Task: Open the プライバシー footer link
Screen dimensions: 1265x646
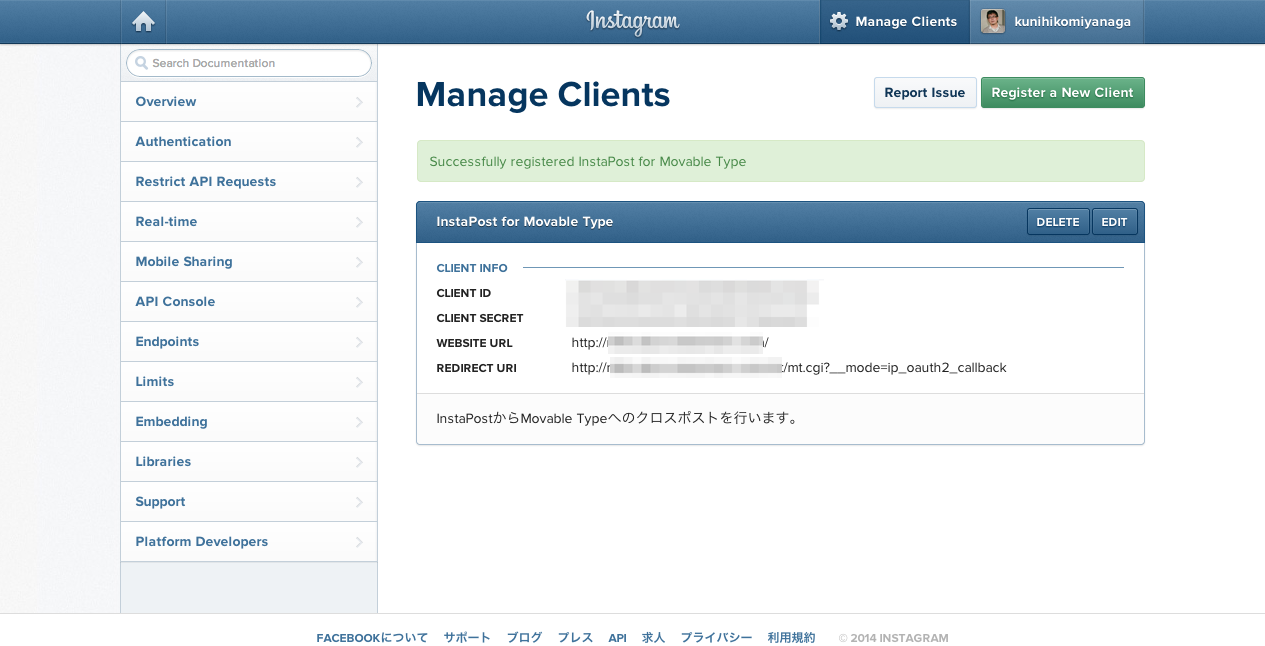Action: point(716,638)
